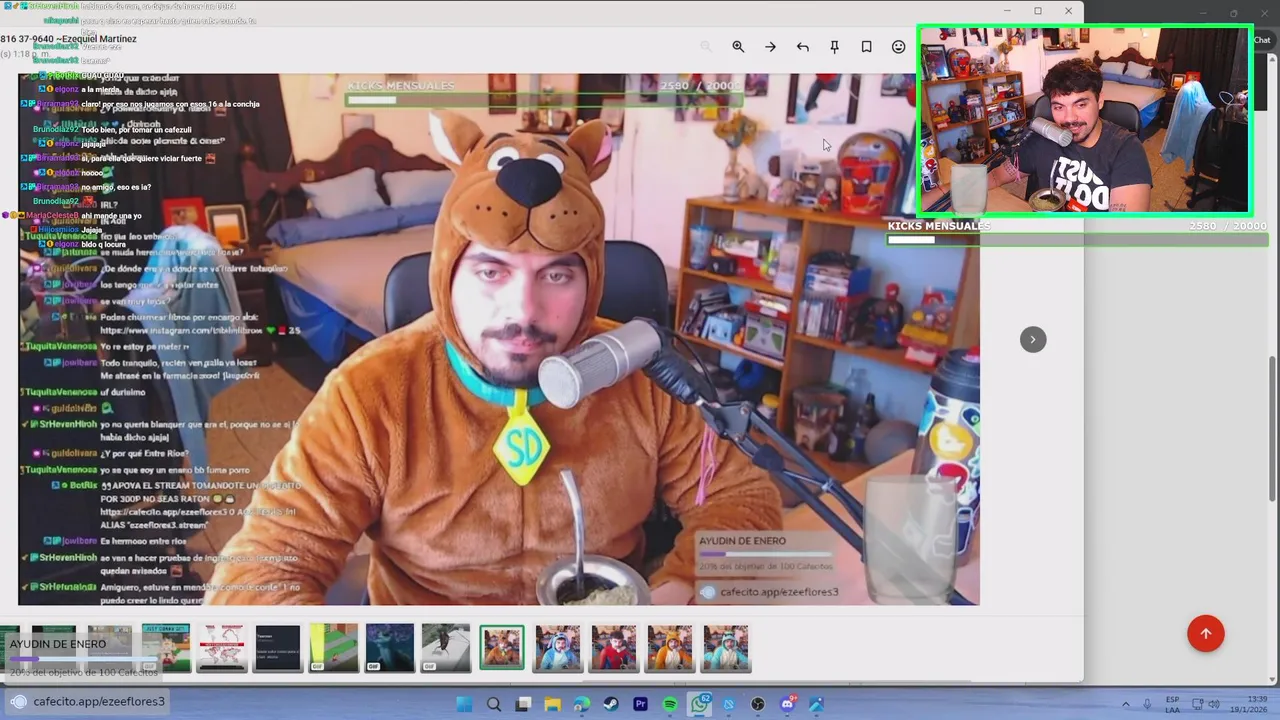Screen dimensions: 1280x720
Task: Open the grey cockroach GIF thumbnail
Action: tap(445, 648)
